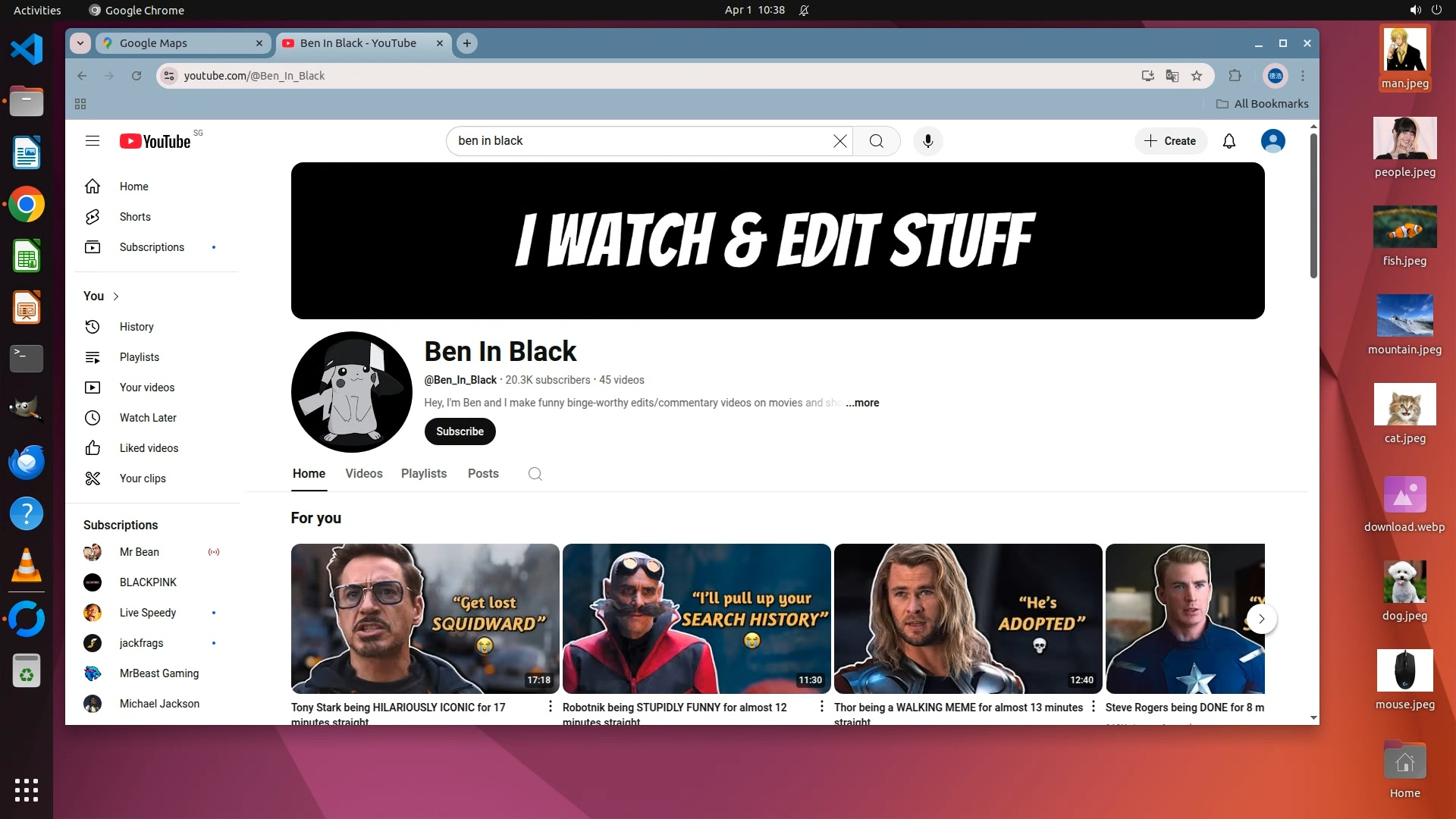Screen dimensions: 1456x819
Task: Open Shorts from the sidebar
Action: click(135, 217)
